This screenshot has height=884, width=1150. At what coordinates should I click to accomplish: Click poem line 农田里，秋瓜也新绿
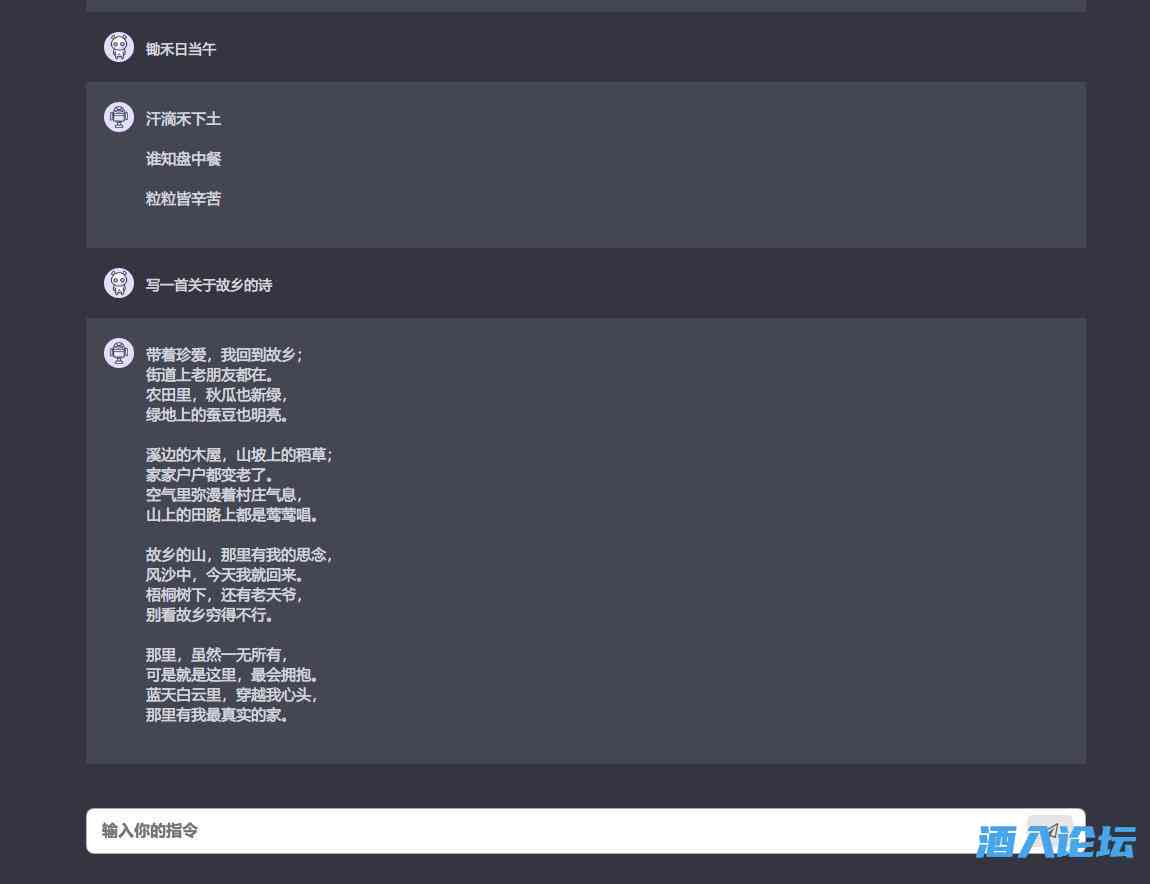point(216,395)
